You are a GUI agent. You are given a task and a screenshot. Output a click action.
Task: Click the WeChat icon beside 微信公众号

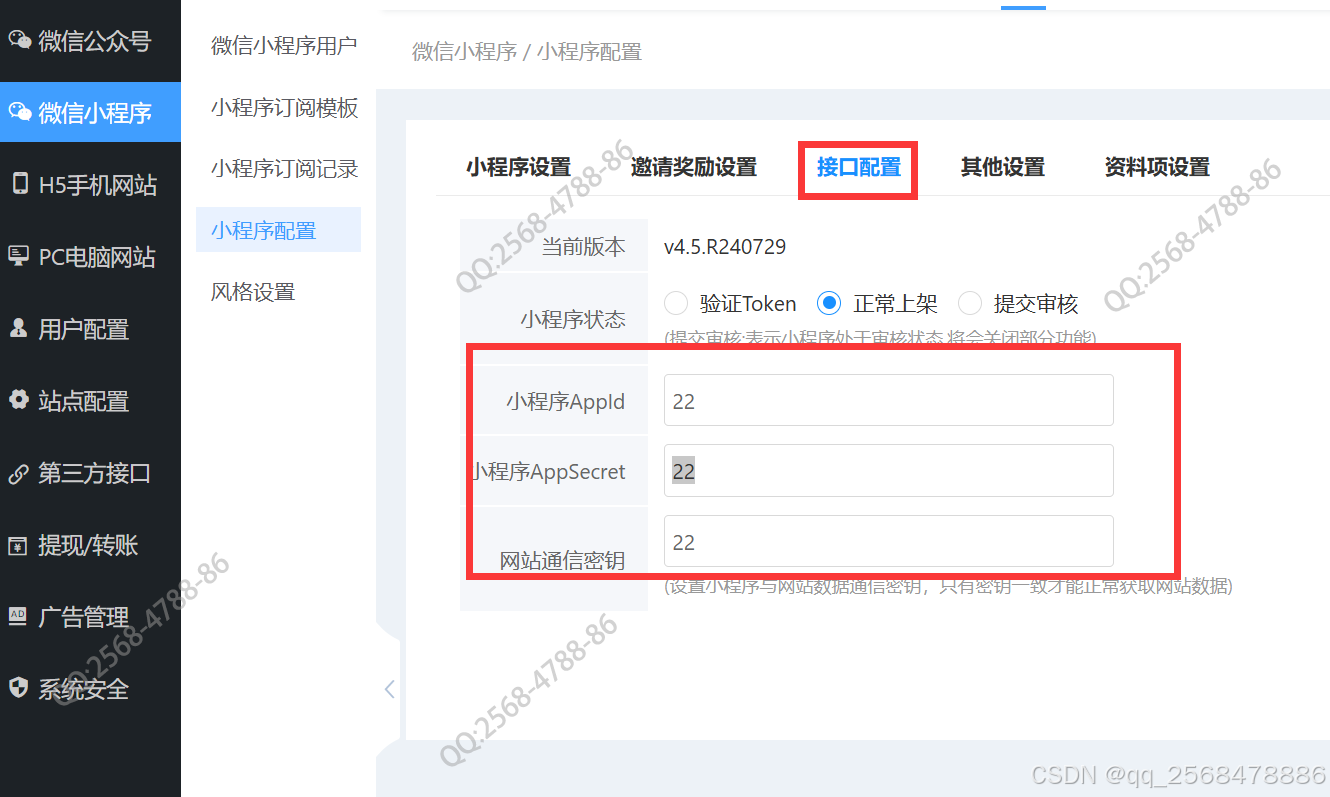(19, 41)
